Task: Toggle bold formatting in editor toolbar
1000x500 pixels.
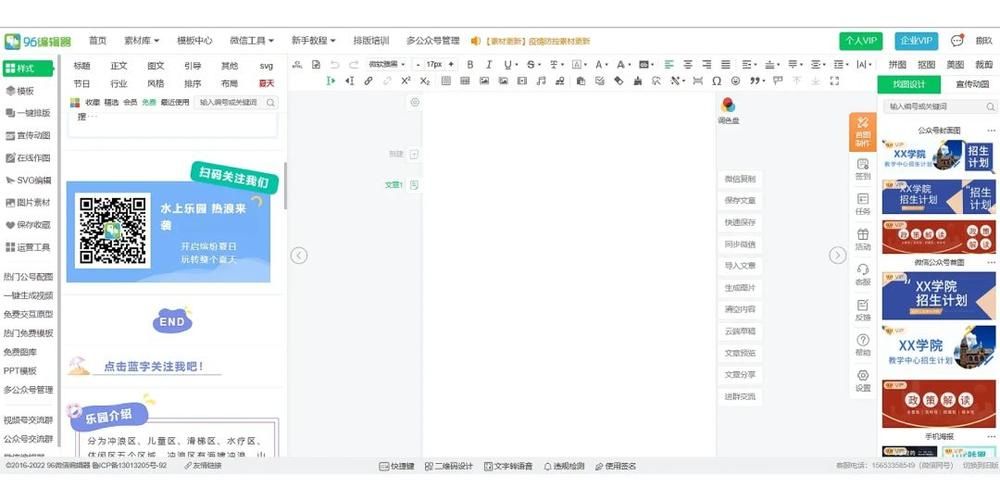Action: tap(470, 64)
